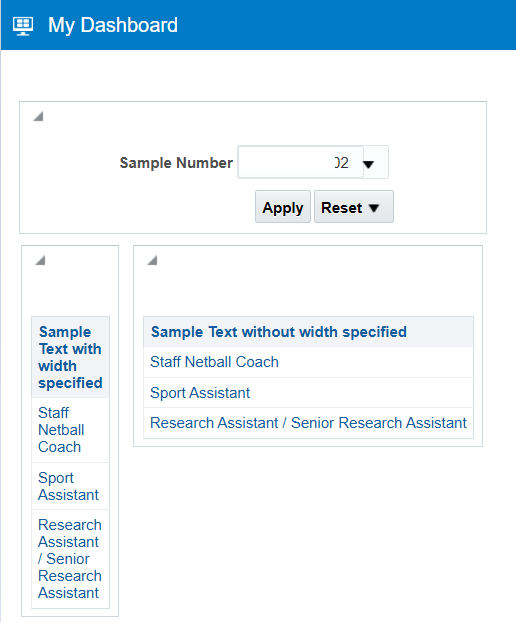This screenshot has width=516, height=622.
Task: Click the blue dashboard header bar
Action: pos(258,25)
